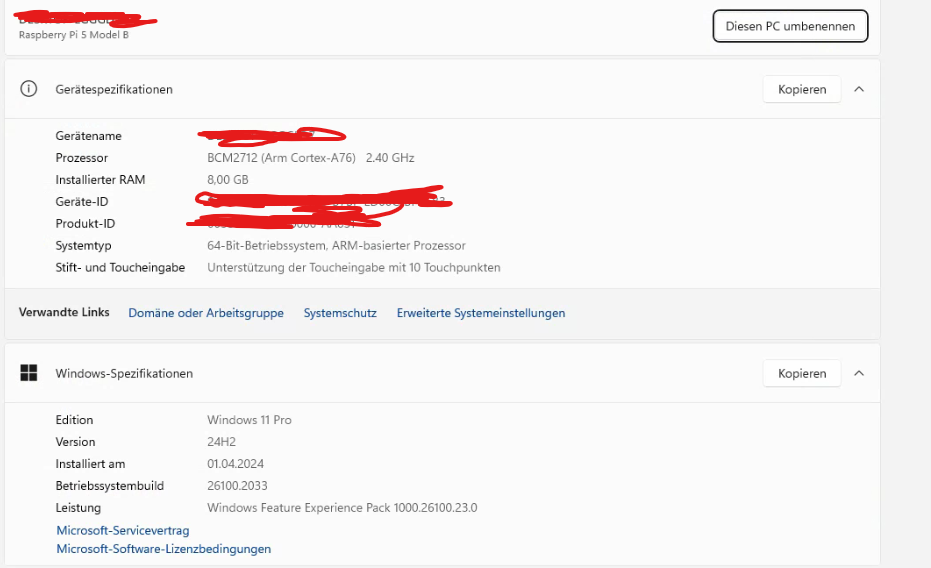Click the Prozessor label

coord(82,158)
